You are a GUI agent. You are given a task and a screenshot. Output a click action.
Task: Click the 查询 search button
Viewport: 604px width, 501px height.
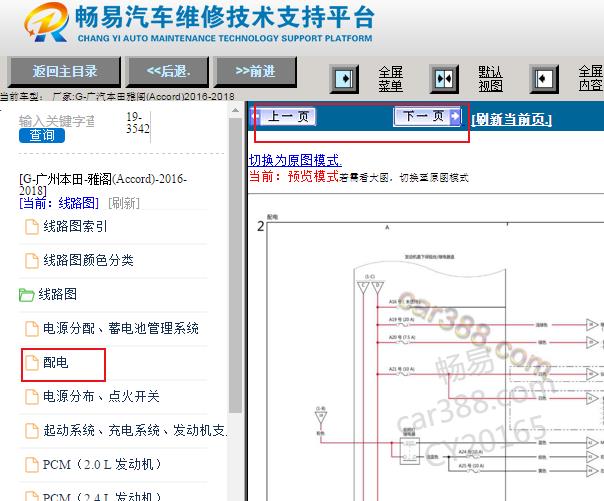click(42, 136)
